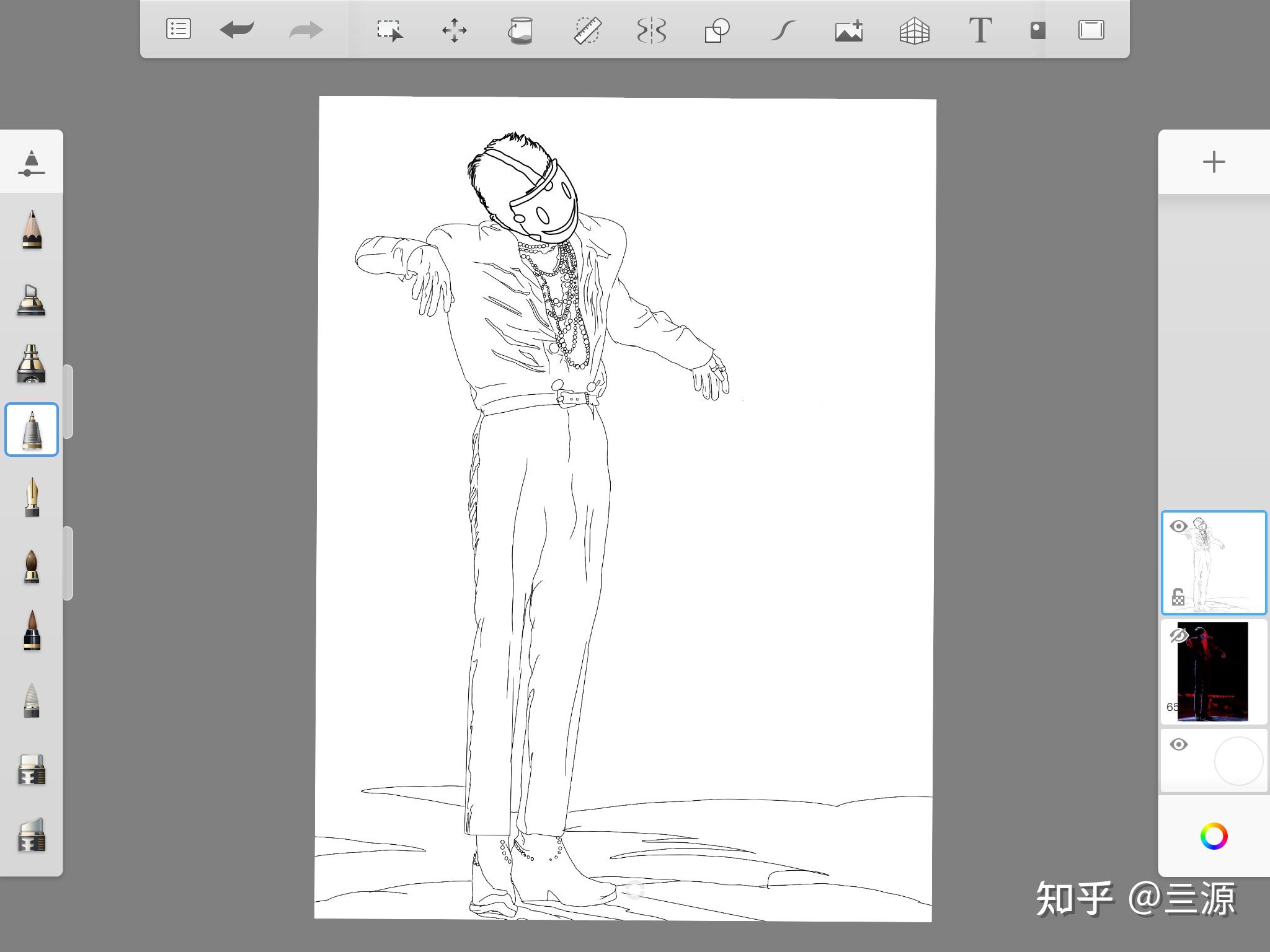Open the shapes draw-style tool
Screen dimensions: 1270x952
pyautogui.click(x=717, y=30)
